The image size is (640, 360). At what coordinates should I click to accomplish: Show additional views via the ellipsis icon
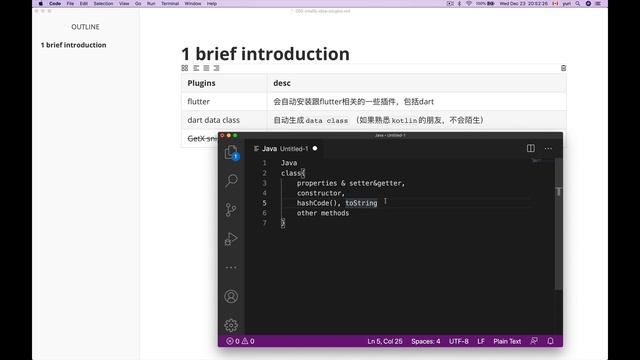pos(231,267)
